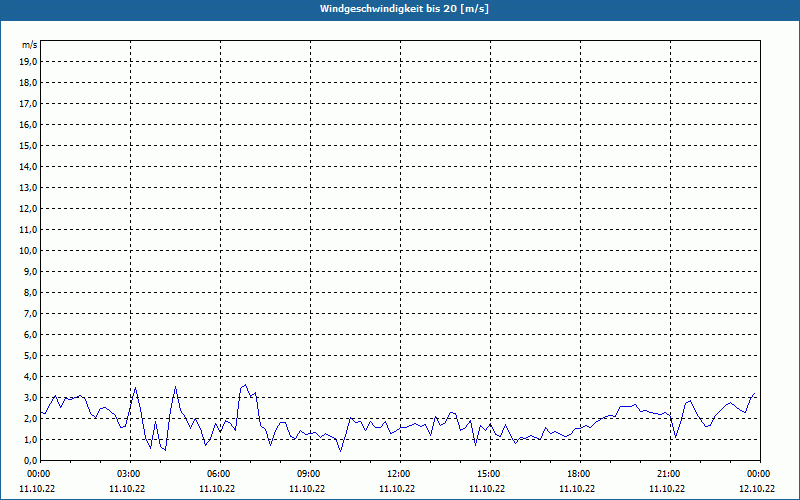
Task: Click the '0,0' y-axis origin label
Action: (32, 461)
